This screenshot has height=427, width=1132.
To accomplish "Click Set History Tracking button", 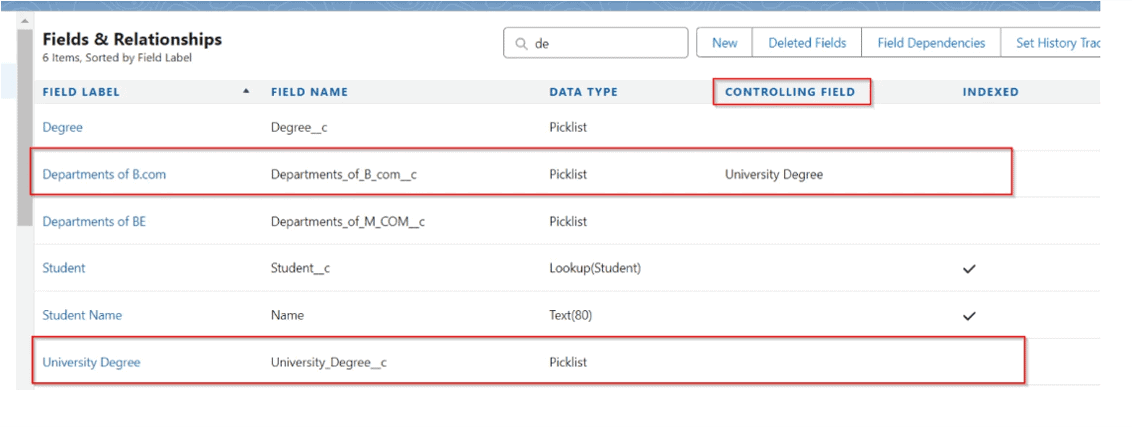I will pyautogui.click(x=1056, y=43).
